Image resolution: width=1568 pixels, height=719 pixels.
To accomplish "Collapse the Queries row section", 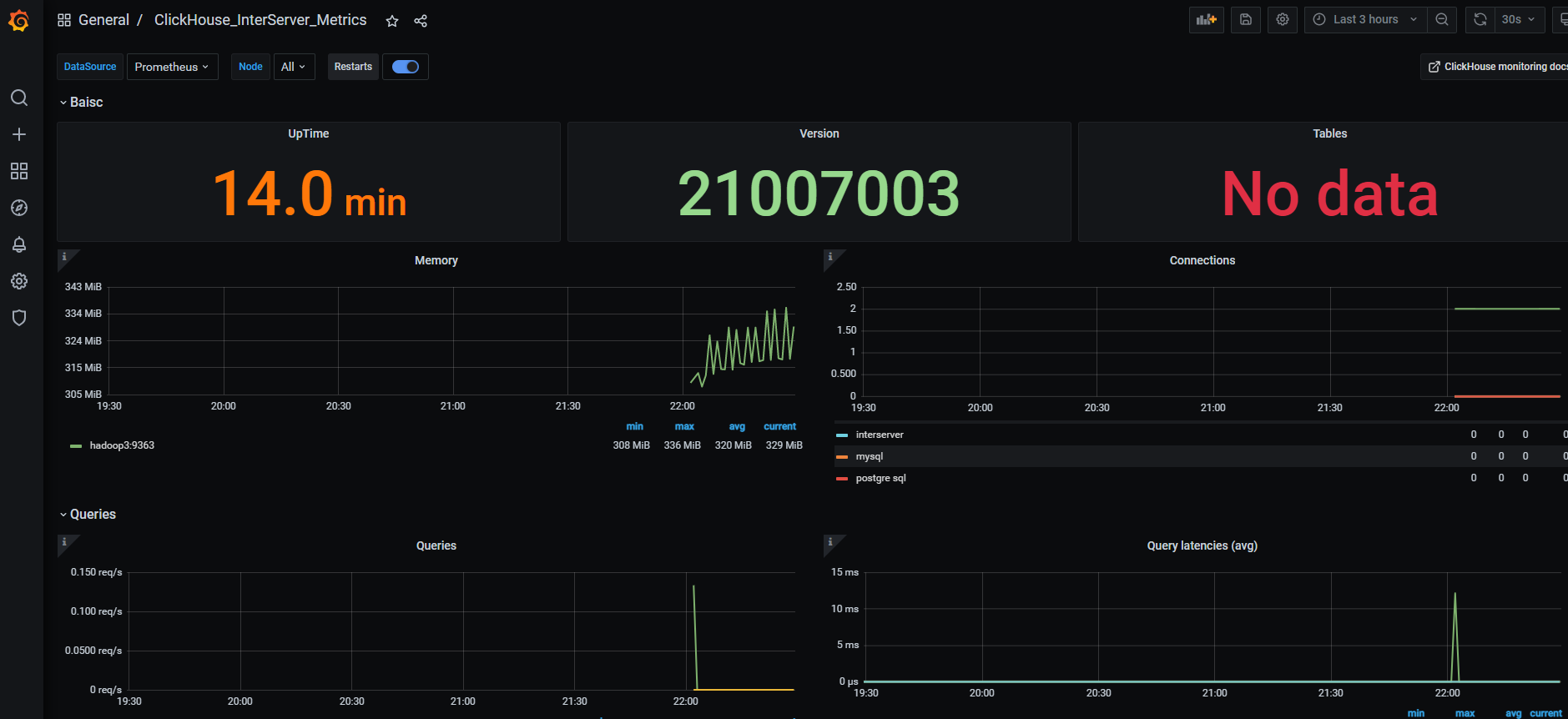I will click(88, 514).
